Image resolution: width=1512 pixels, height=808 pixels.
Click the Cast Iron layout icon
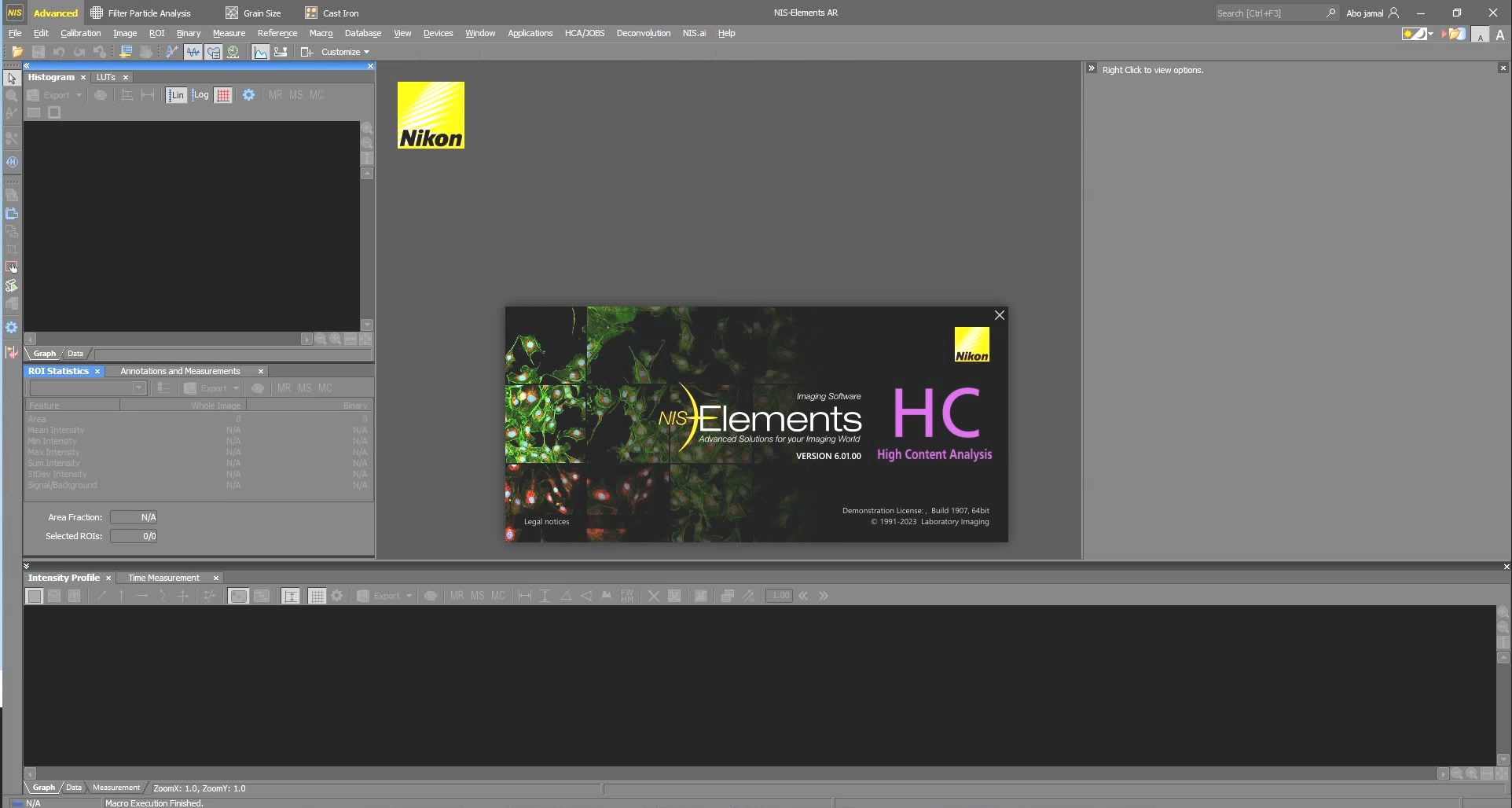point(311,13)
